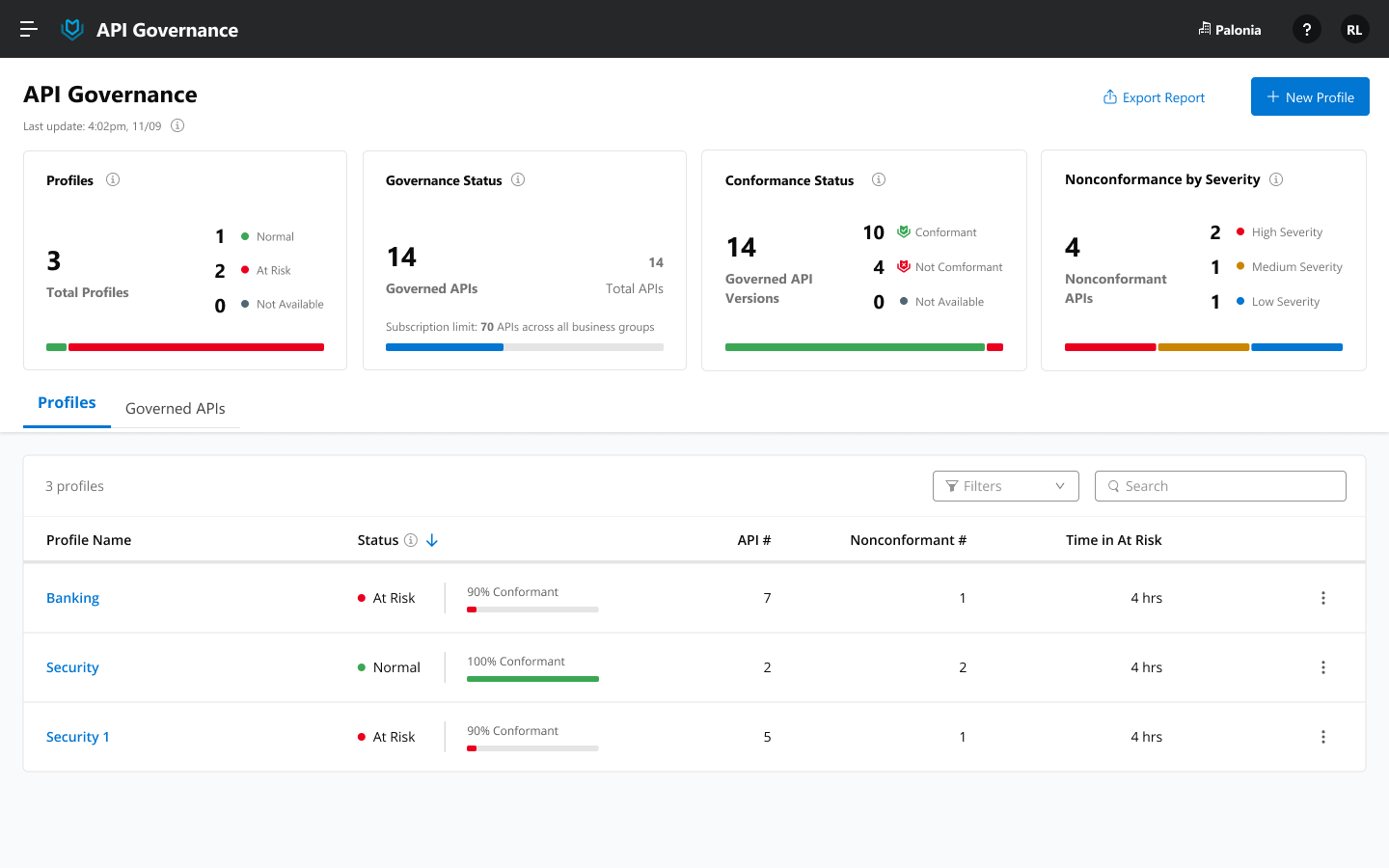This screenshot has width=1389, height=868.
Task: Click the orange Medium Severity bar segment
Action: click(x=1204, y=347)
